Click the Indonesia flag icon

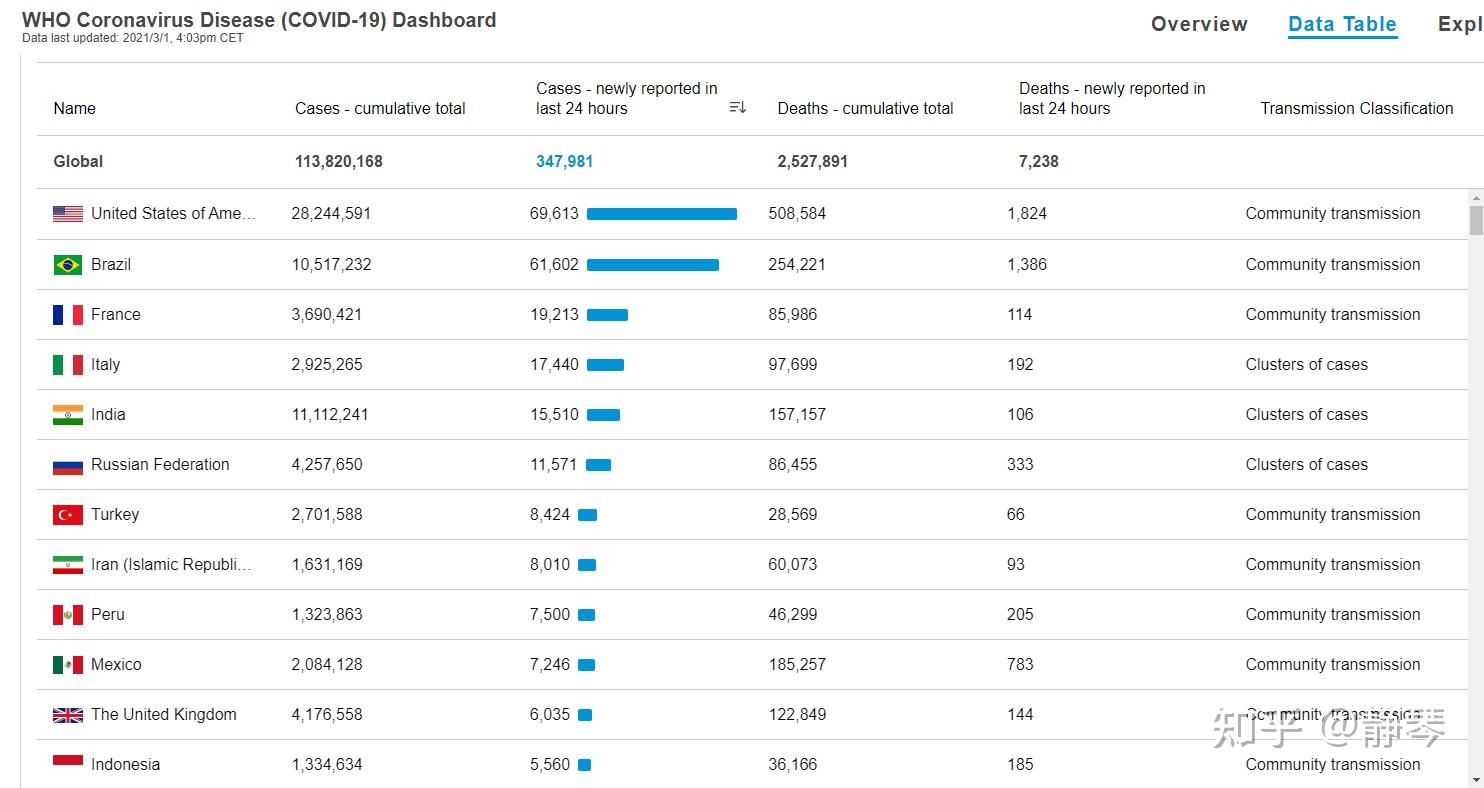[68, 765]
